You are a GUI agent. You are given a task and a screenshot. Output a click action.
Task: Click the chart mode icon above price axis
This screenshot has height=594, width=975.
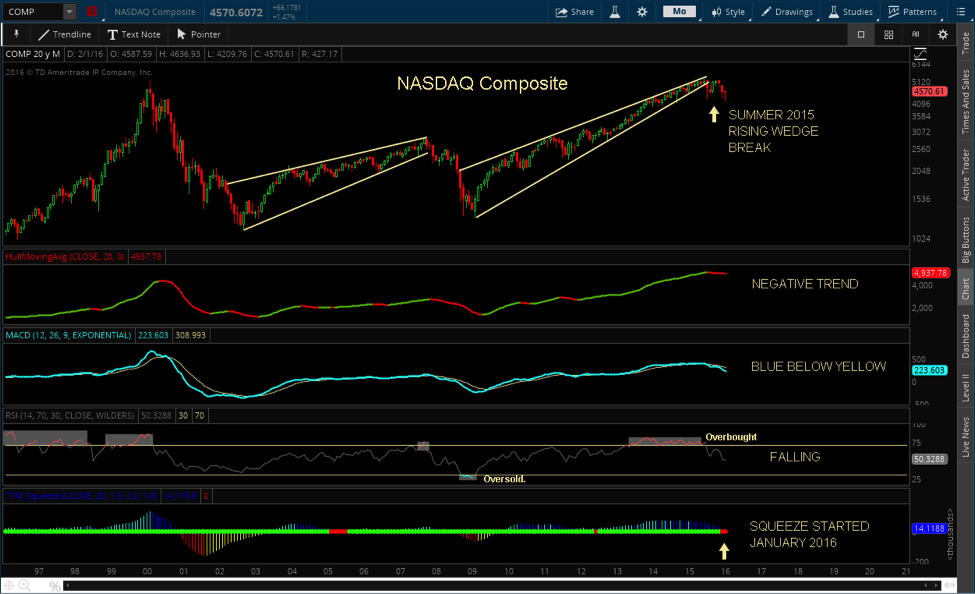pos(920,54)
